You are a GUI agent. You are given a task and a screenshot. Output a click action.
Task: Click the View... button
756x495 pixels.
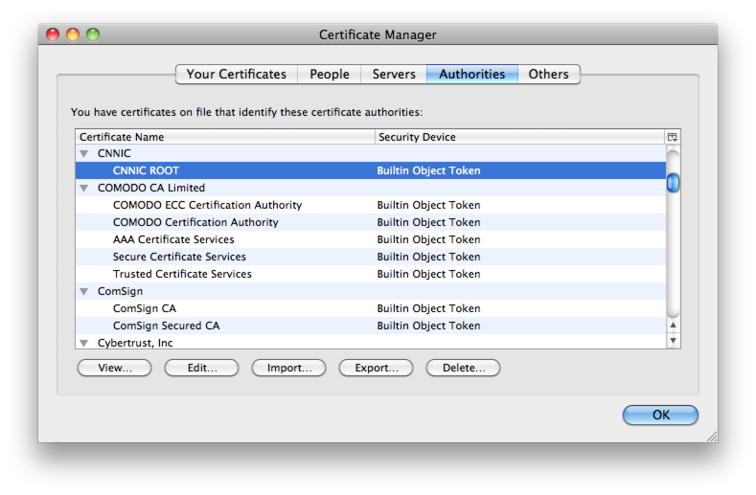(x=114, y=368)
